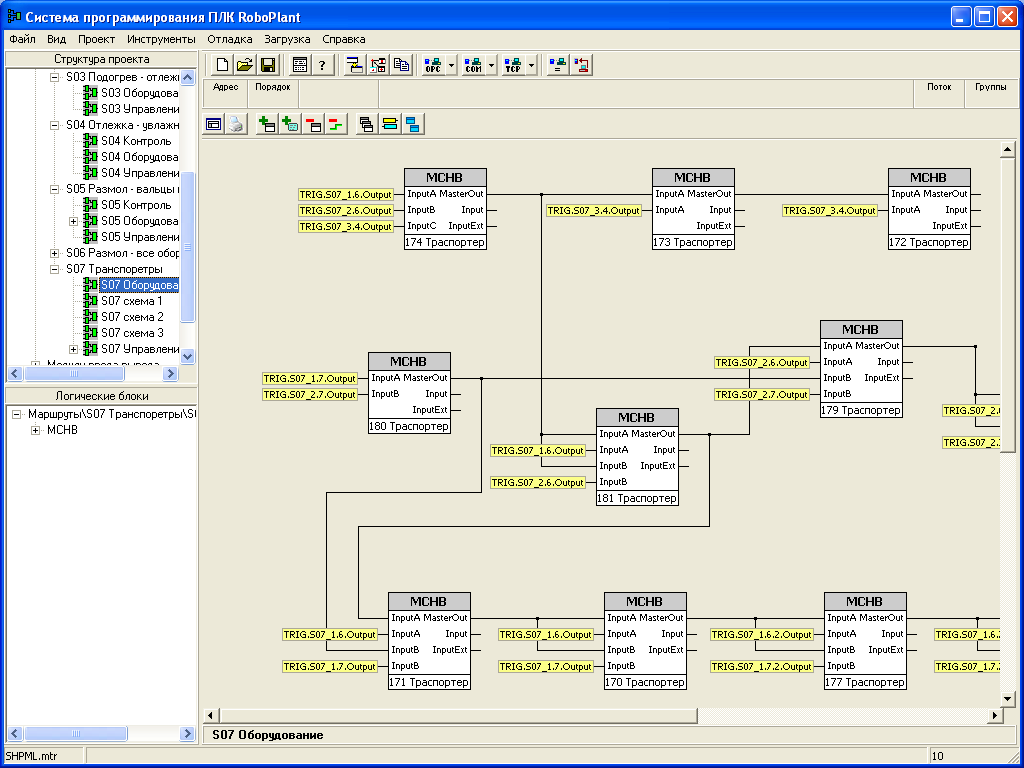Open the Инструменты menu
1024x768 pixels.
click(x=161, y=39)
